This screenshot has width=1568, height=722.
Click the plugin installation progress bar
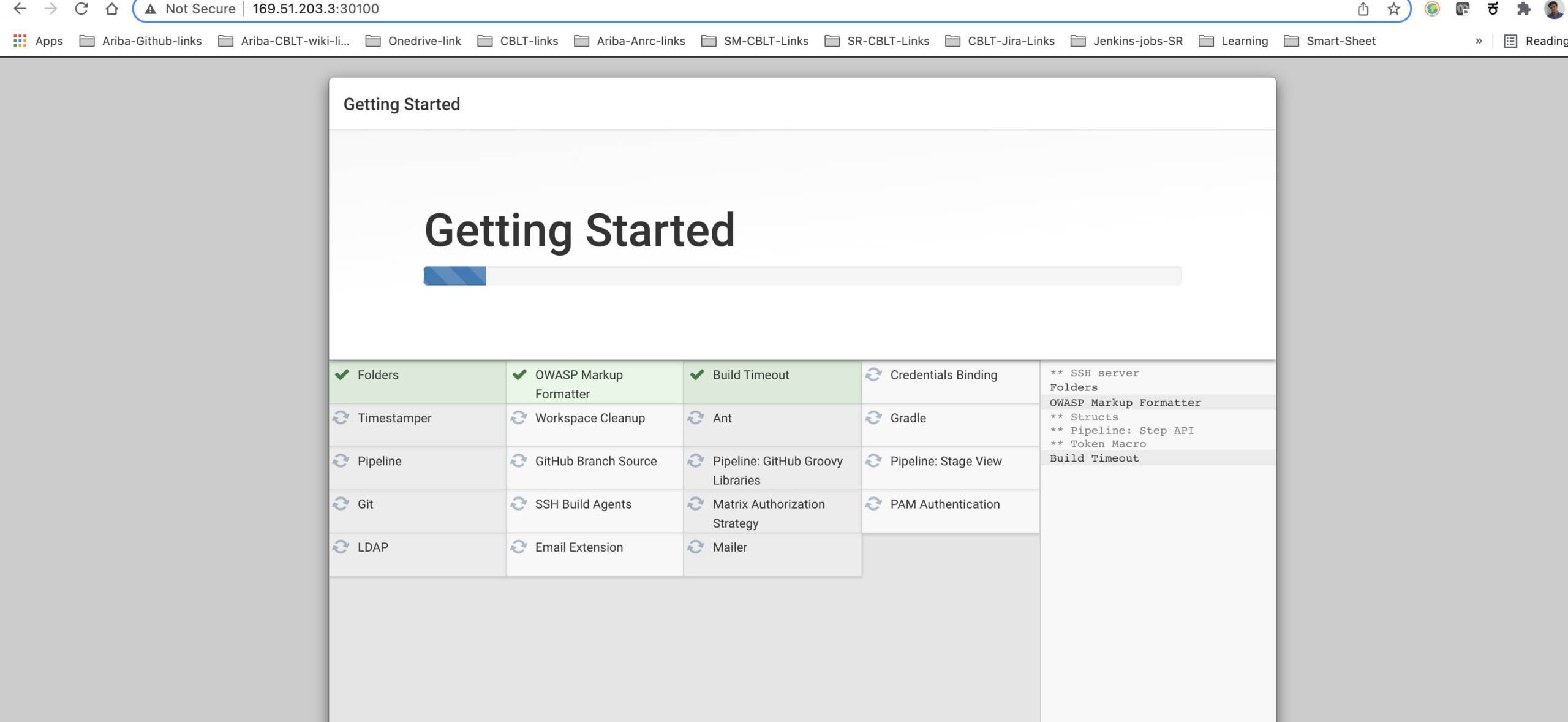pos(802,276)
